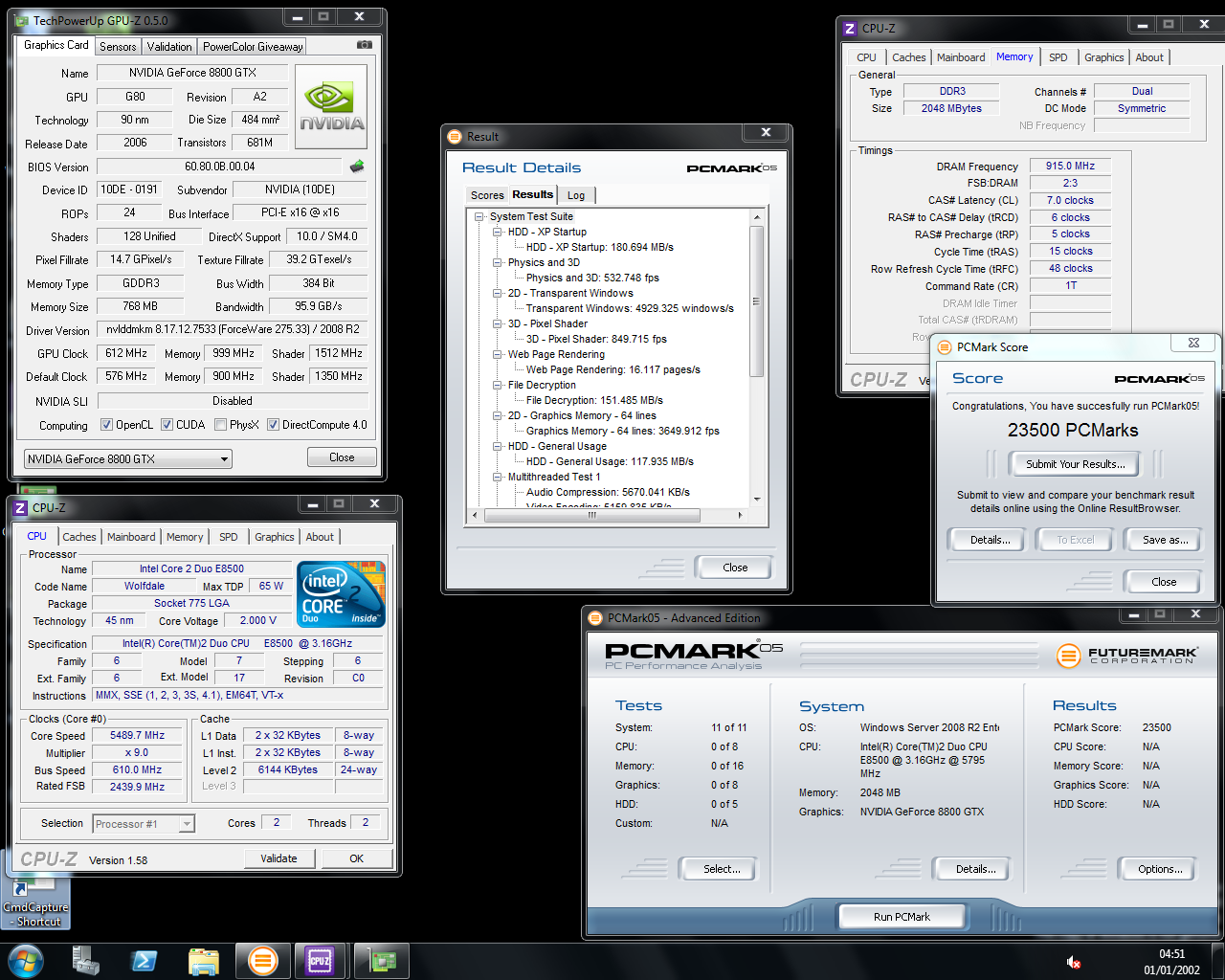This screenshot has height=980, width=1225.
Task: Click the title bar icon of CPU-Z processor window
Action: pyautogui.click(x=20, y=508)
